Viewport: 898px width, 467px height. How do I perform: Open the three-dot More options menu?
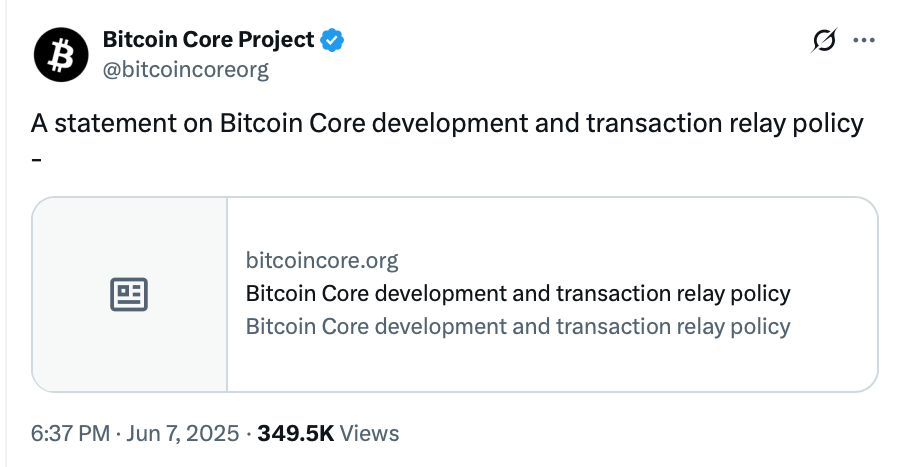coord(863,41)
